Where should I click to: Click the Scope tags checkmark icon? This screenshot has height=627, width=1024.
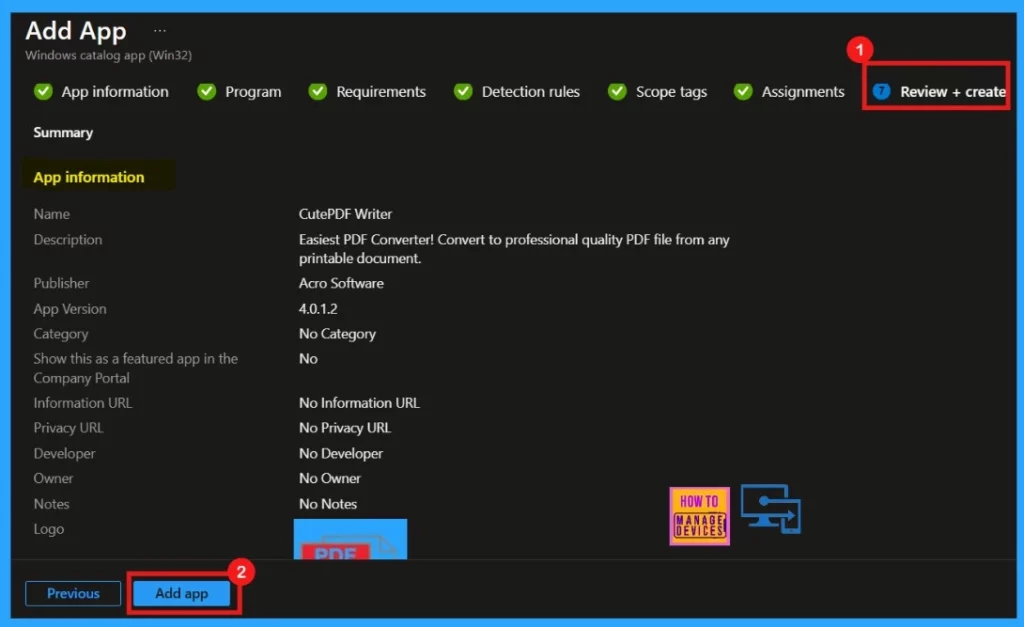tap(617, 91)
